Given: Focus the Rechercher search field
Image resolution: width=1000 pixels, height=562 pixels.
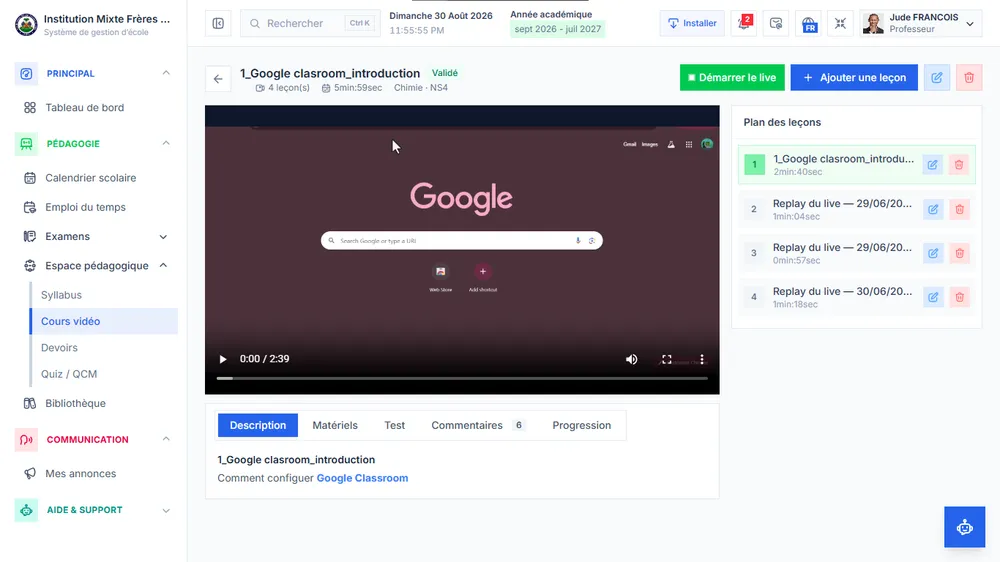Looking at the screenshot, I should coord(311,24).
